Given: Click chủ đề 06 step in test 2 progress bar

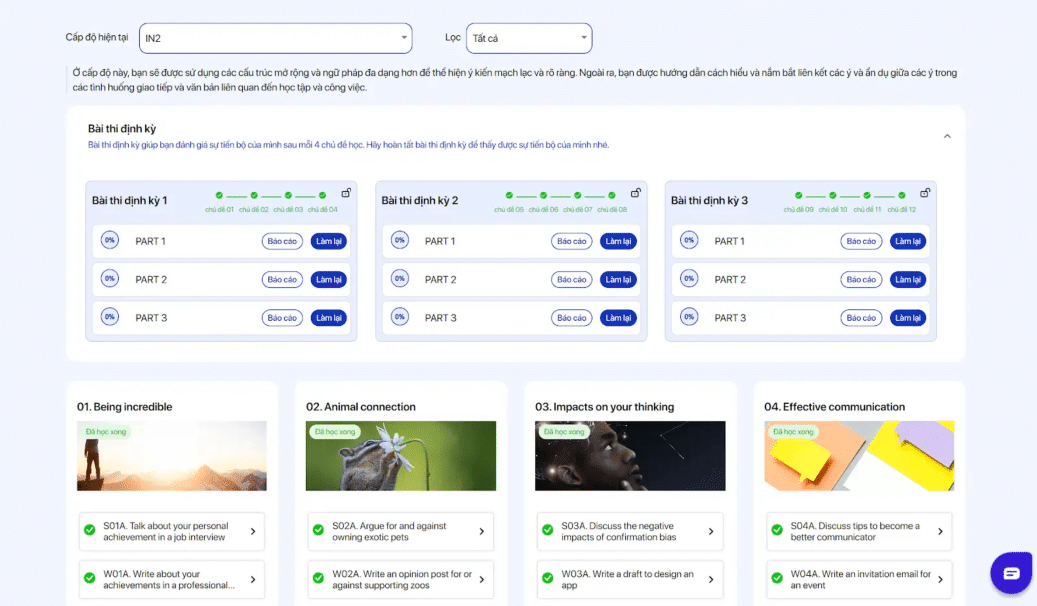Looking at the screenshot, I should tap(543, 196).
